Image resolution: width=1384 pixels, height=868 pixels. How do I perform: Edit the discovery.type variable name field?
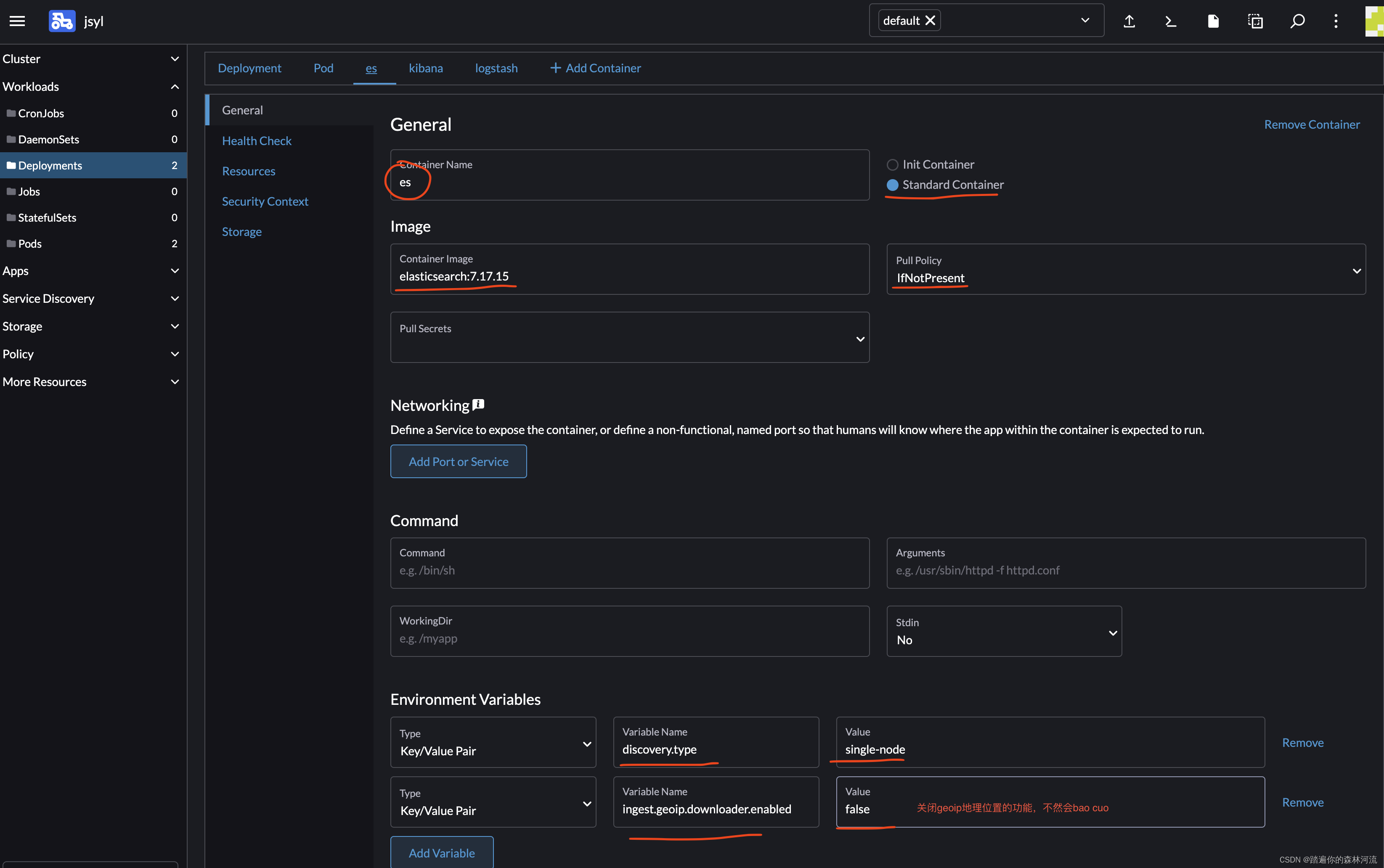point(716,742)
